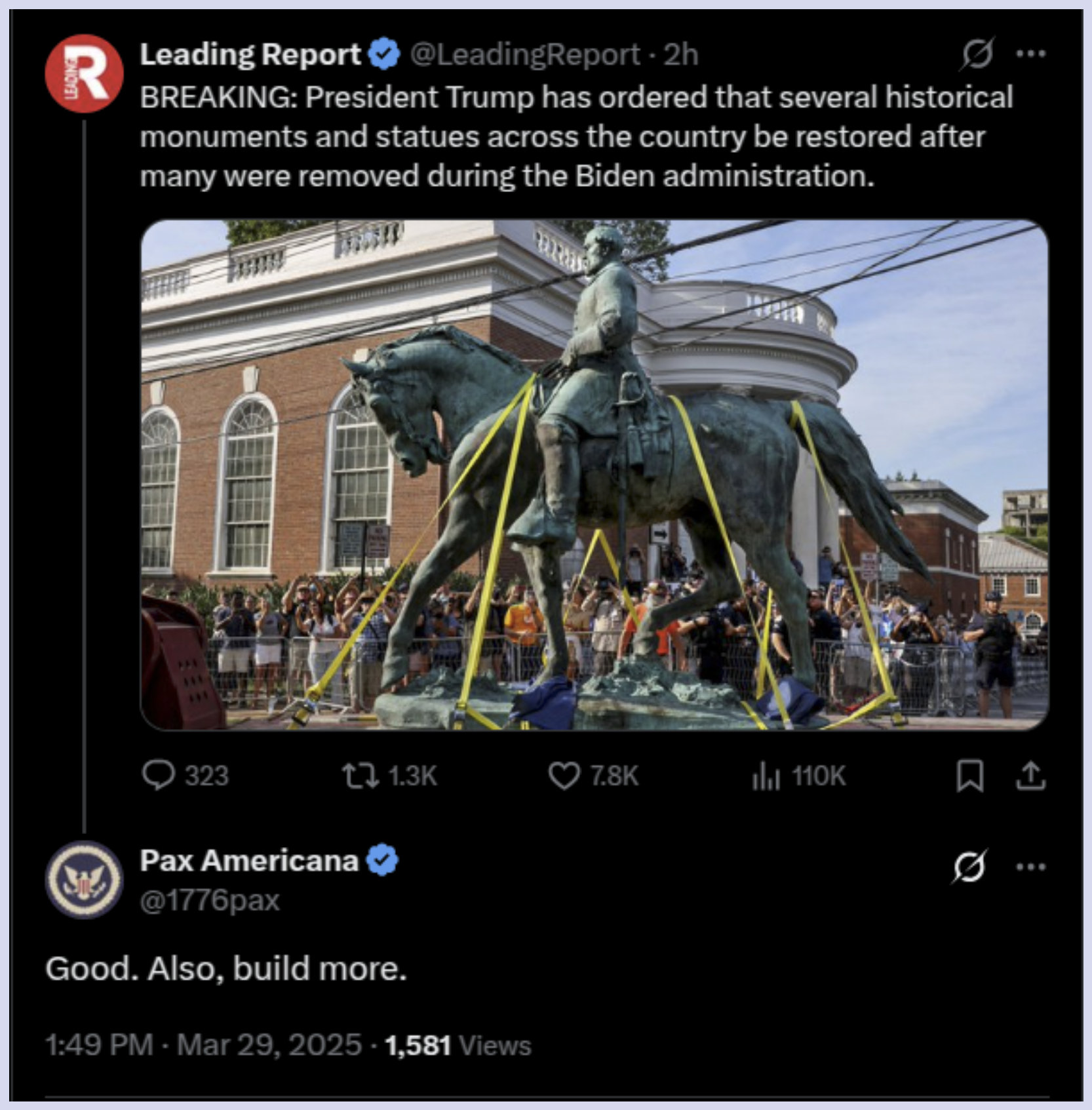Open more options on Leading Report tweet
Viewport: 1092px width, 1110px height.
(1030, 54)
